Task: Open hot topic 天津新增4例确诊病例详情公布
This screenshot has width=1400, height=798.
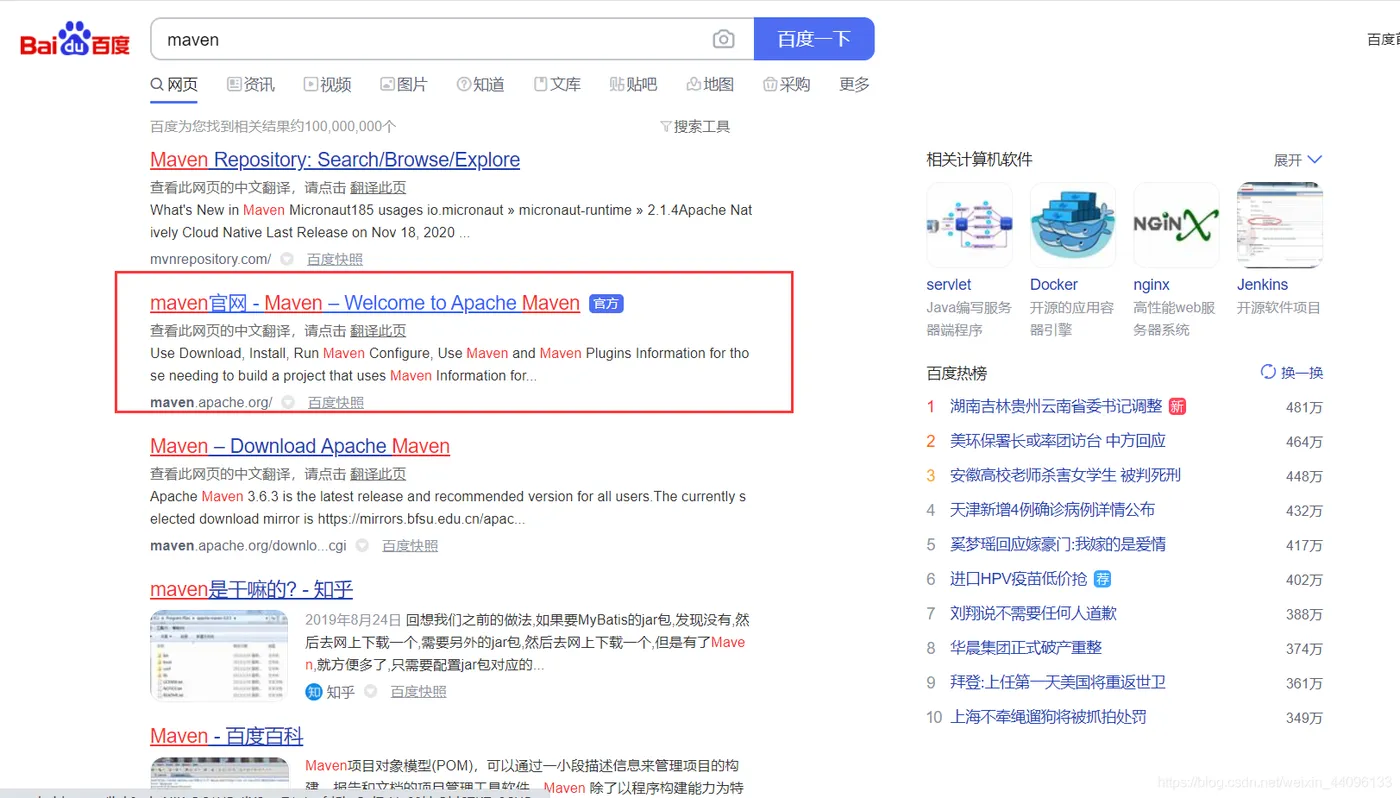Action: click(x=1052, y=509)
